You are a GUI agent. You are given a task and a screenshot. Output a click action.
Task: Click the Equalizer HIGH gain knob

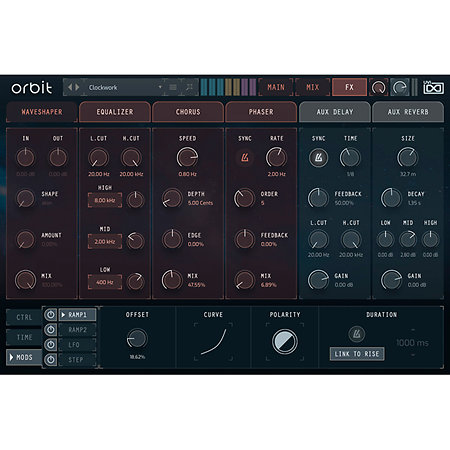pos(136,200)
